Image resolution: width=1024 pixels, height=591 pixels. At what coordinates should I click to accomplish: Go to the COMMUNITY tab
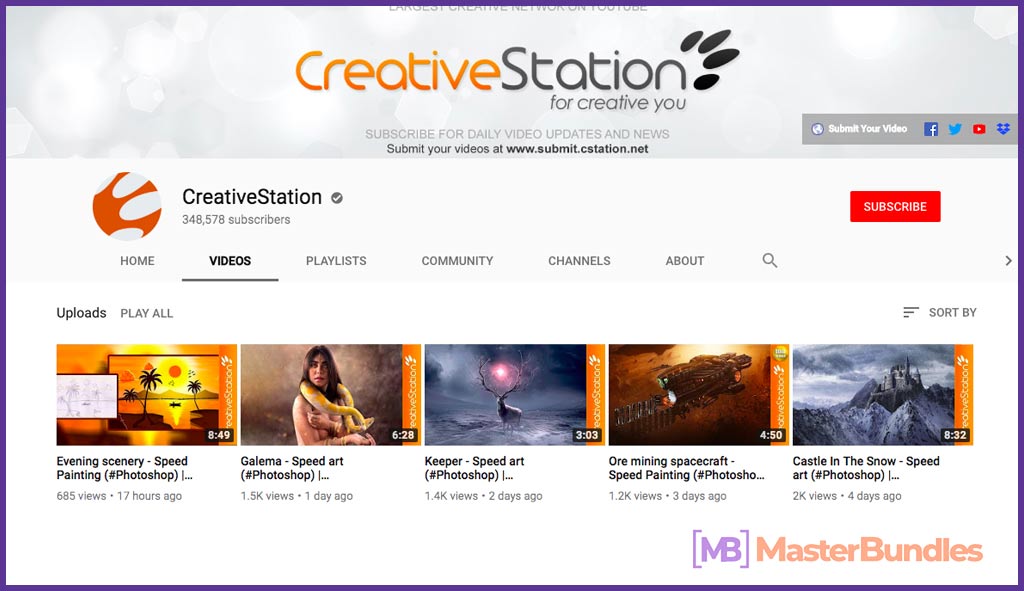457,261
